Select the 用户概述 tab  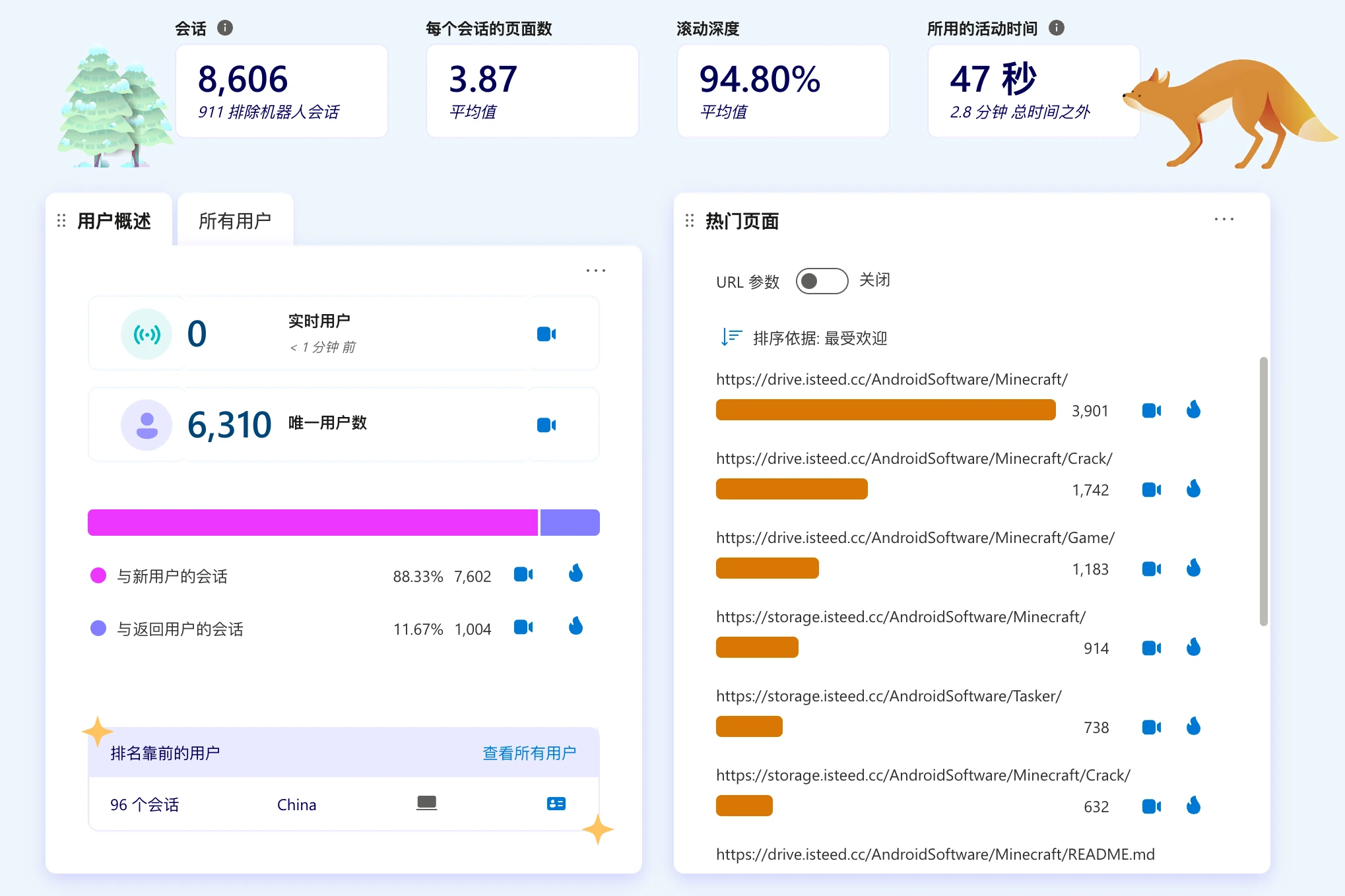pos(114,221)
